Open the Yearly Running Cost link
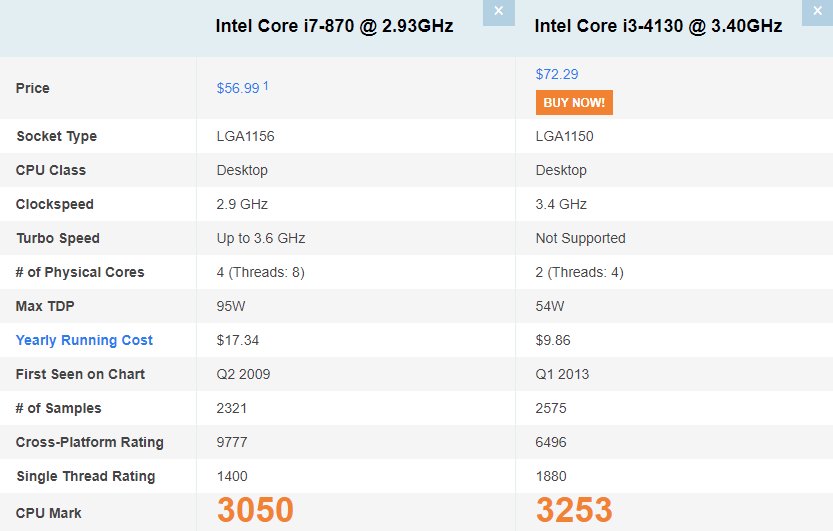 tap(84, 340)
